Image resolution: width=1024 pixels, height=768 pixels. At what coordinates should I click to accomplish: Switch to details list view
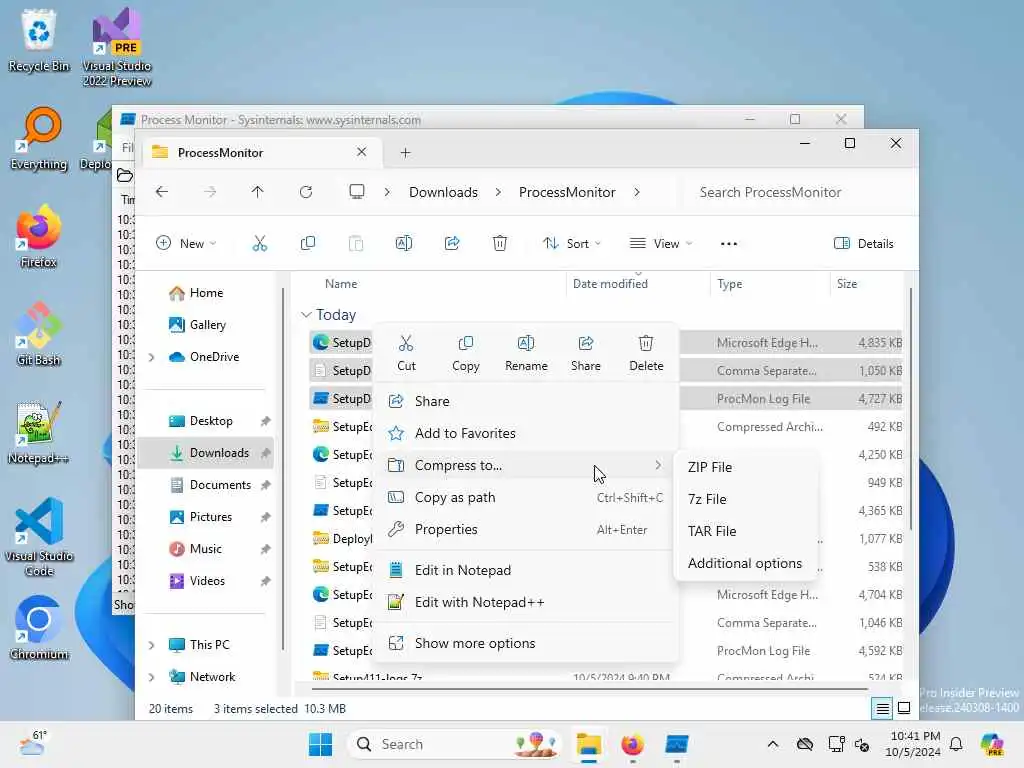882,709
